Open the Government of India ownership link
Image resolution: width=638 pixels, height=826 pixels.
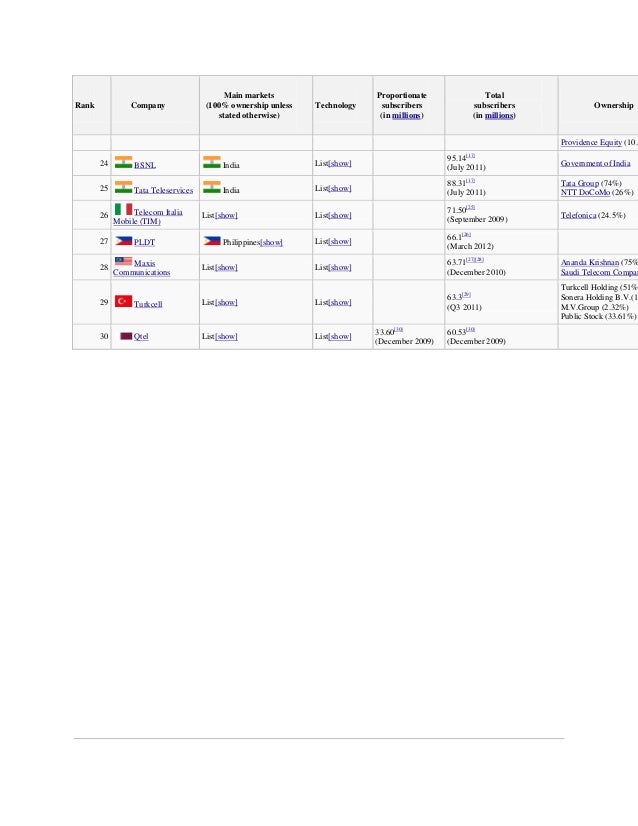[x=595, y=163]
